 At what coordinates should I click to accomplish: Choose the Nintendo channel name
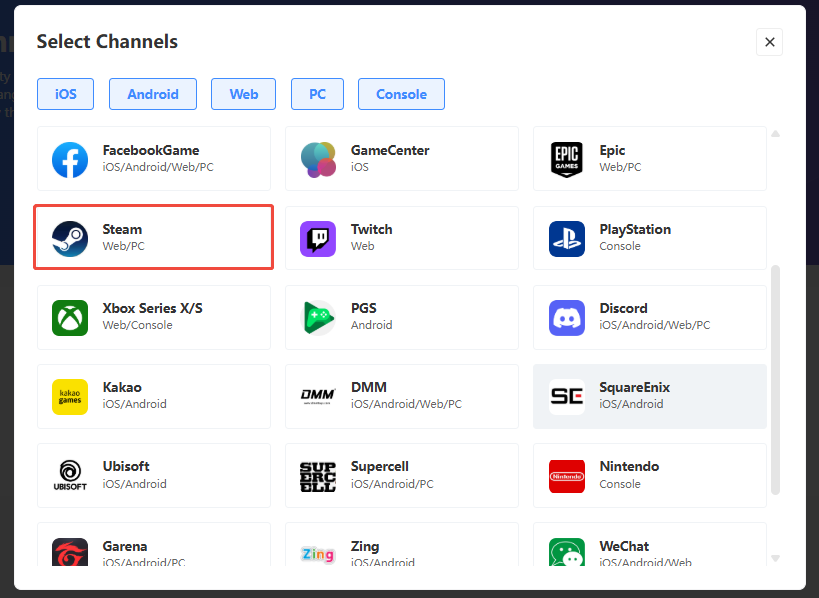coord(629,466)
